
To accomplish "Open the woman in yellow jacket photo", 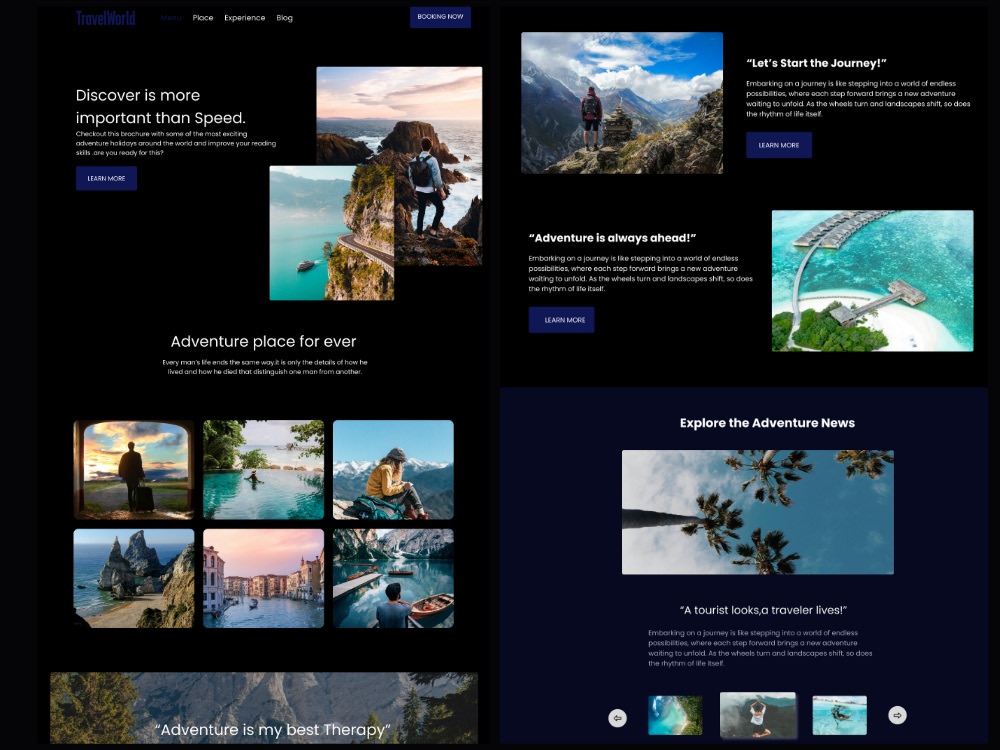I will [x=393, y=469].
